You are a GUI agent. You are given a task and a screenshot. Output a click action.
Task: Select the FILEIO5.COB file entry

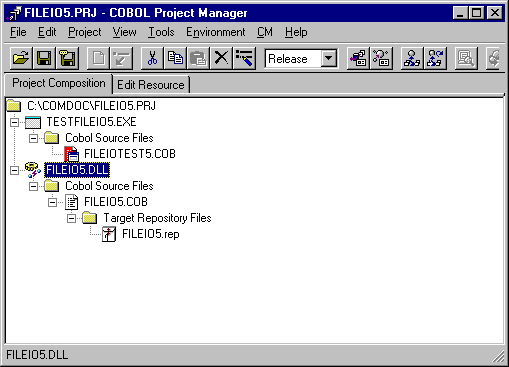pos(116,202)
